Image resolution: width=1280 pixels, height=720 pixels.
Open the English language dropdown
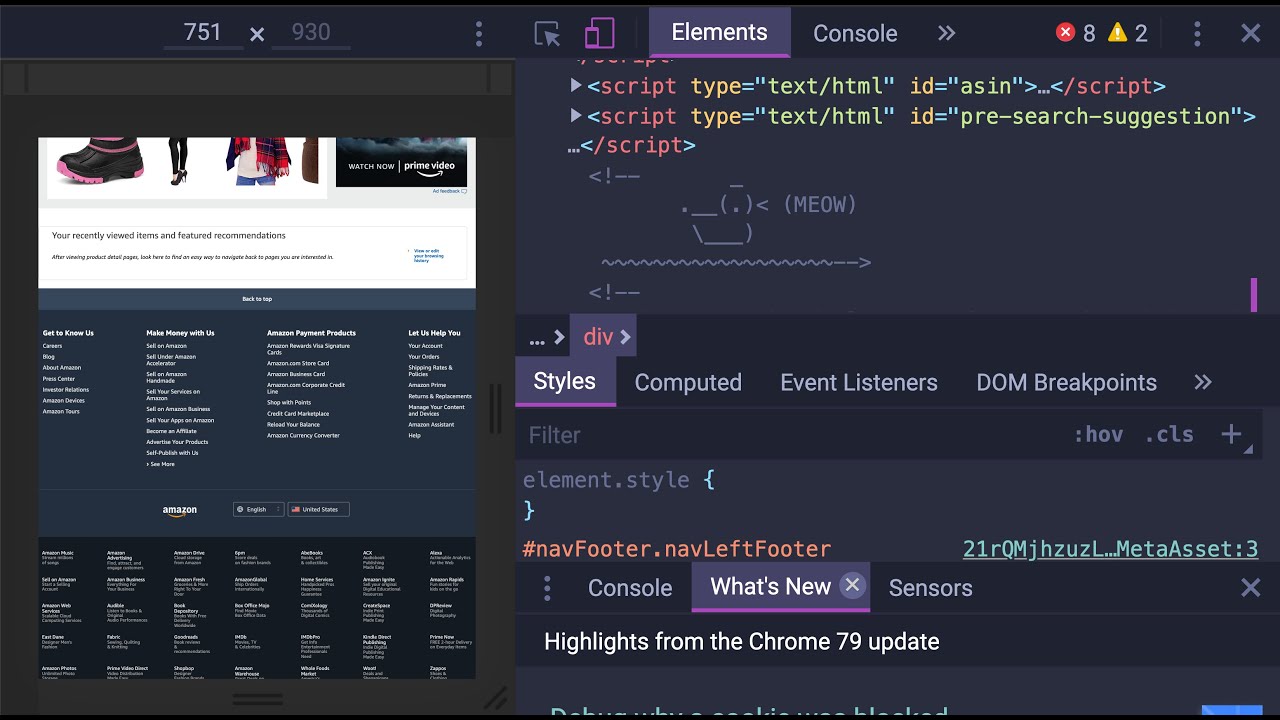click(258, 509)
